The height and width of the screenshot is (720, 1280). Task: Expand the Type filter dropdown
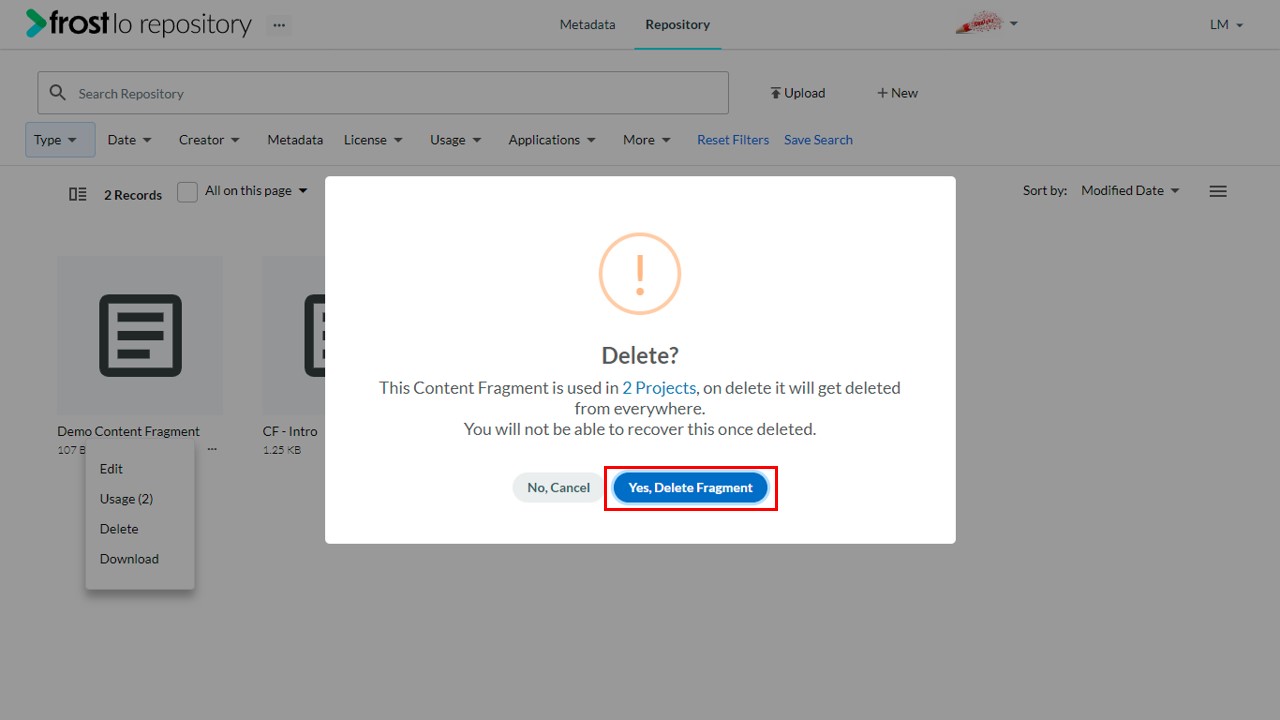point(60,140)
